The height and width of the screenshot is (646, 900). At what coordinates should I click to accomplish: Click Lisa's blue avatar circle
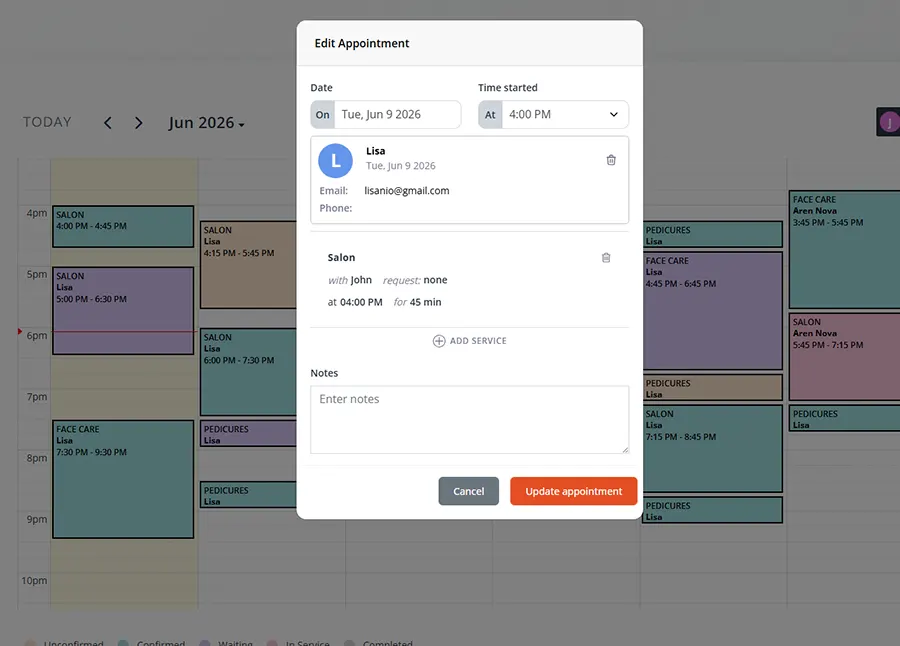click(335, 161)
